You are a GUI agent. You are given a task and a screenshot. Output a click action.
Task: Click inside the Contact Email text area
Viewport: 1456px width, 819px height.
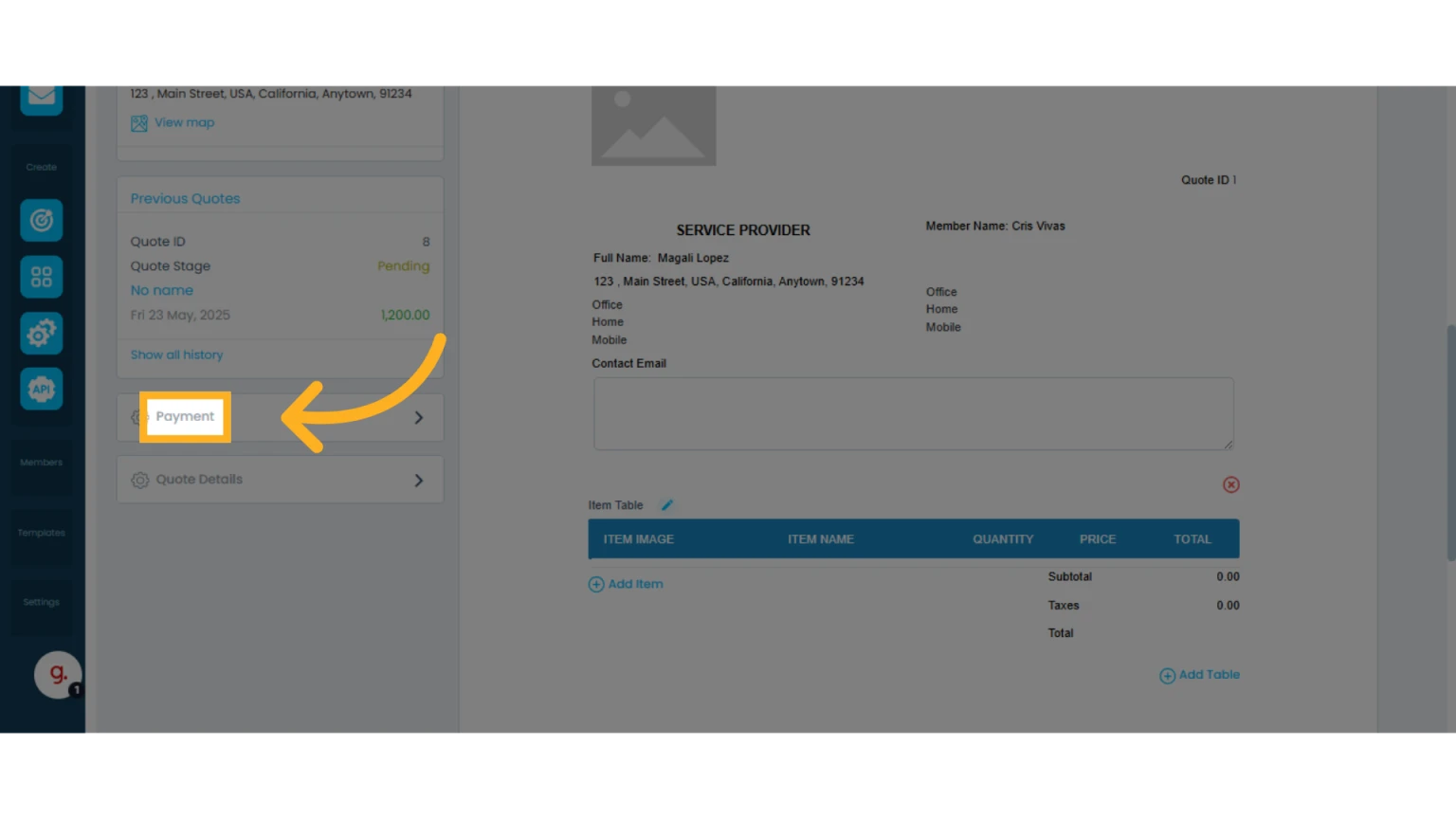coord(914,413)
